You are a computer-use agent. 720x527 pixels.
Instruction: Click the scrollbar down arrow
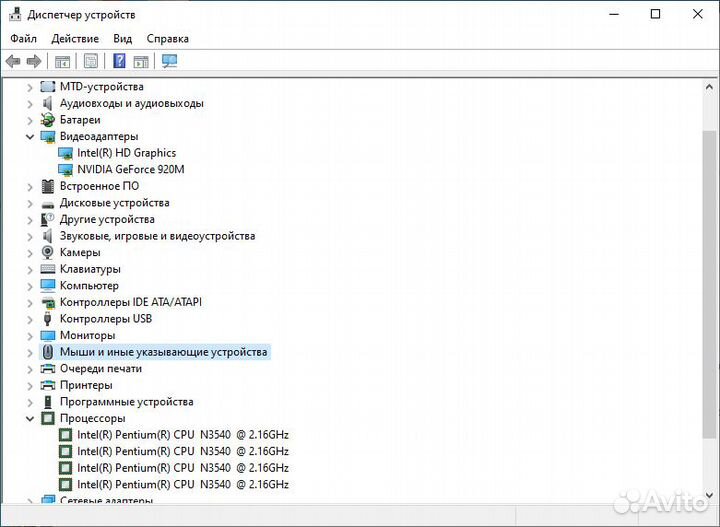point(709,495)
